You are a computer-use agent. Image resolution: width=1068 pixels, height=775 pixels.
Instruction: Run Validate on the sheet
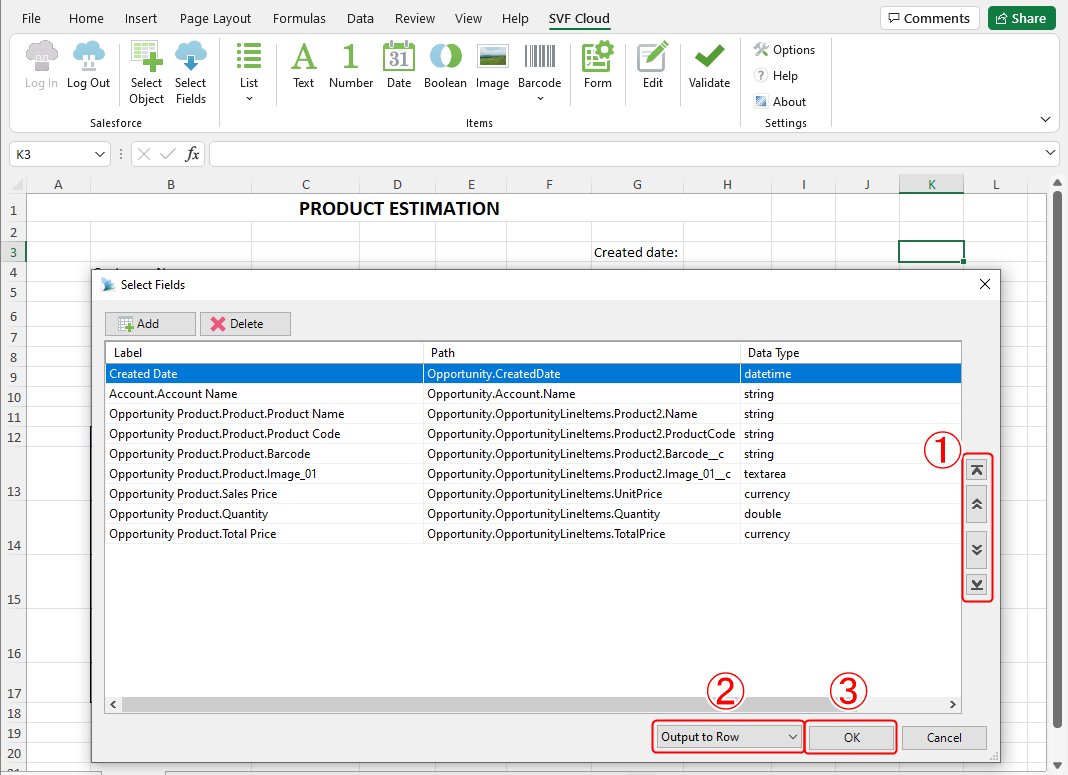coord(709,65)
